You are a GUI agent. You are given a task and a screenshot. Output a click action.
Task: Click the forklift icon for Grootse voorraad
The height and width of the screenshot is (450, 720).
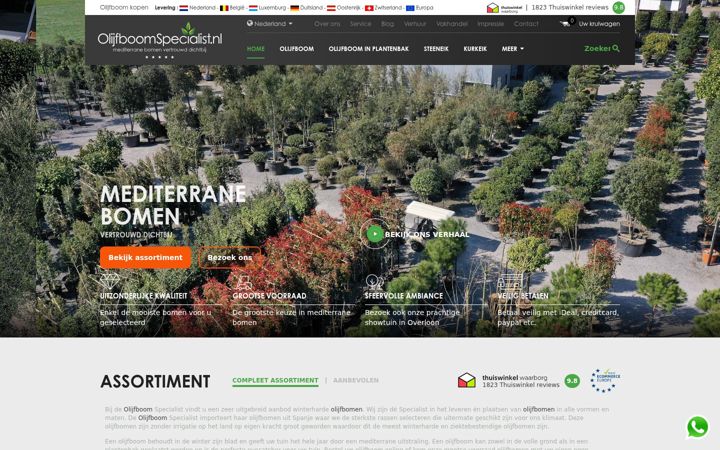[x=243, y=281]
